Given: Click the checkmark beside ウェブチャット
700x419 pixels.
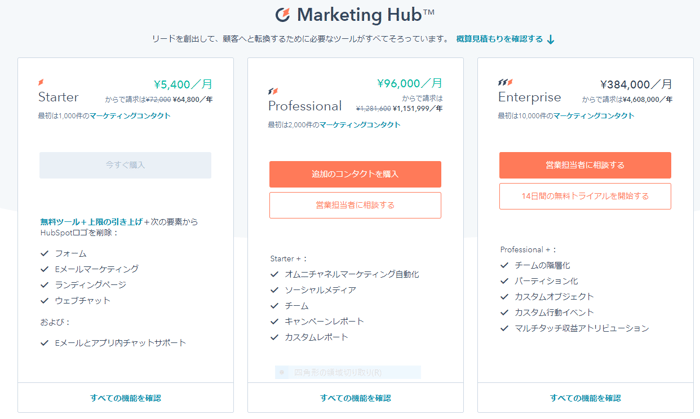Looking at the screenshot, I should [x=44, y=300].
